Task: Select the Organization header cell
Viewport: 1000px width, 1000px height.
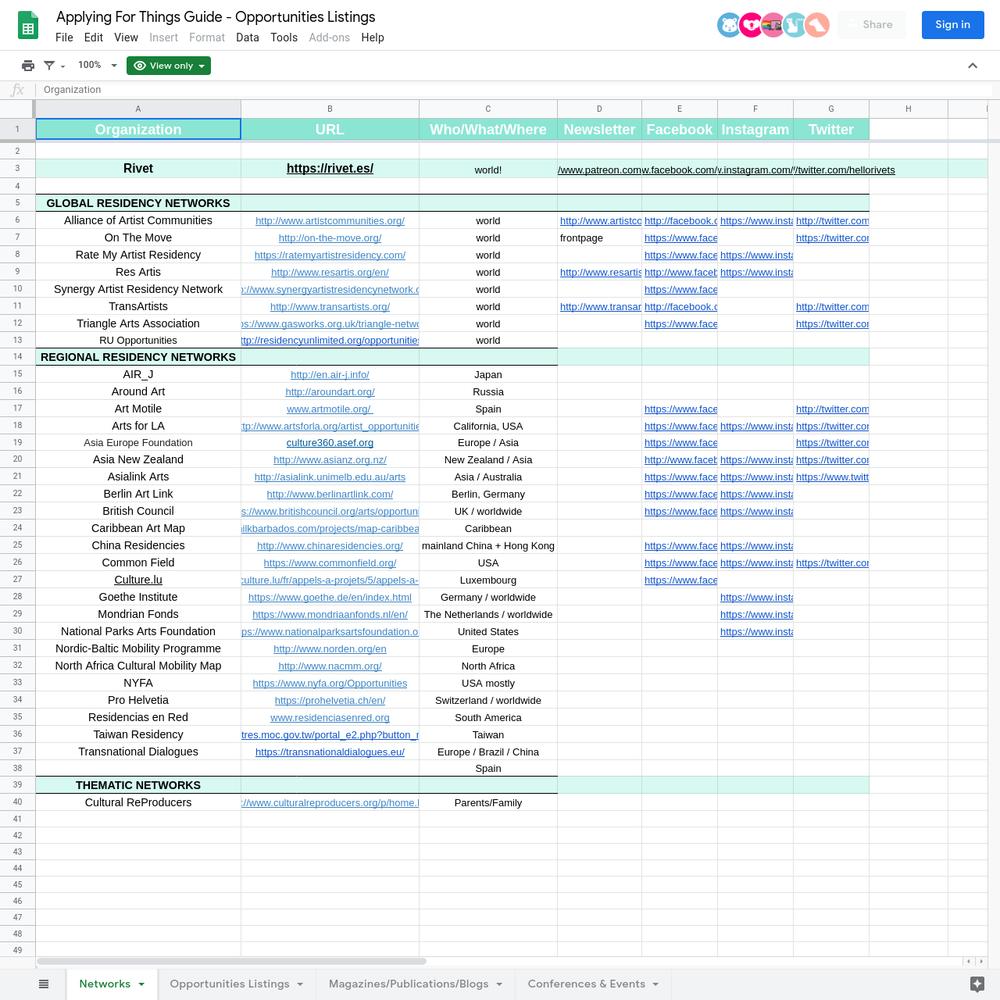Action: [138, 129]
